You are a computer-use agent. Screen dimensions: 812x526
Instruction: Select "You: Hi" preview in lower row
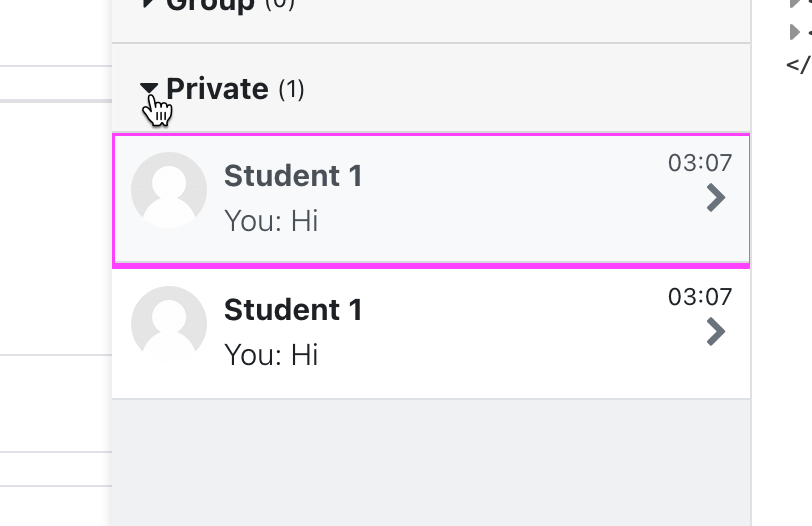(x=271, y=355)
